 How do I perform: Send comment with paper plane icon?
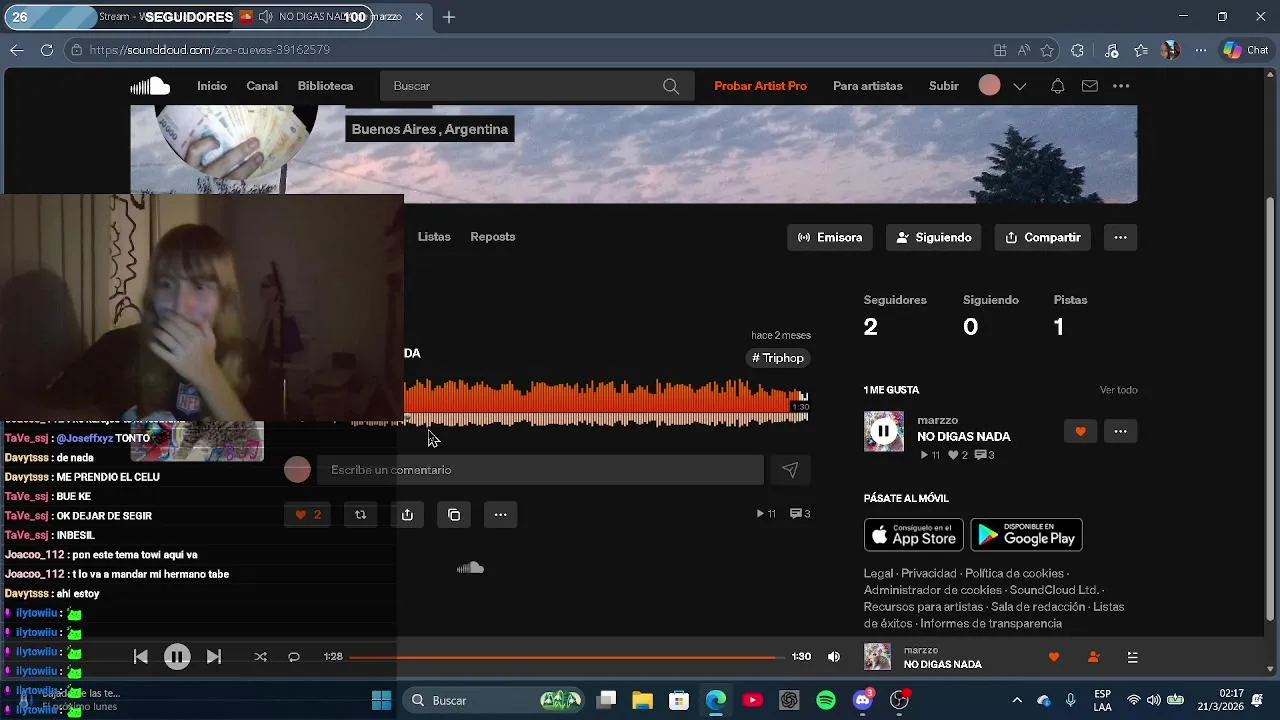point(790,470)
